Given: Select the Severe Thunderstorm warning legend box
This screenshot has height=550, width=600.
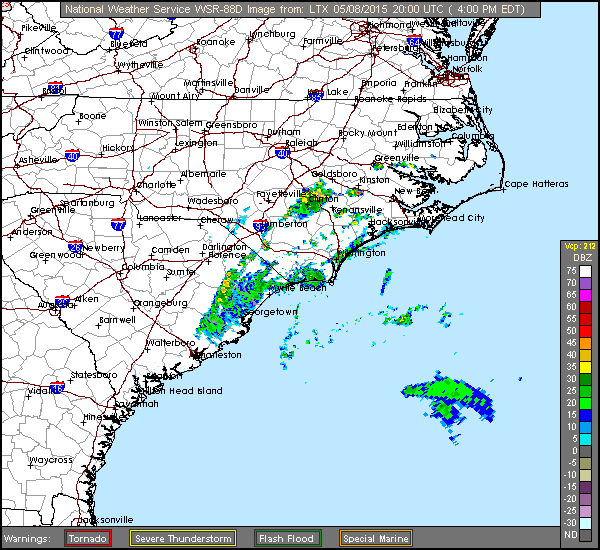Looking at the screenshot, I should click(x=183, y=538).
